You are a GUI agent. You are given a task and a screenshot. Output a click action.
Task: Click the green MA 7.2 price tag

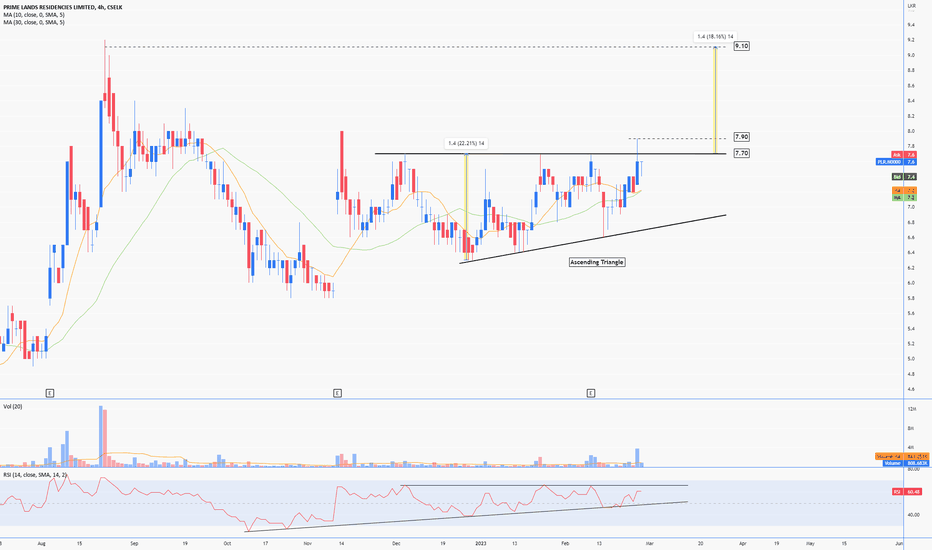point(904,197)
